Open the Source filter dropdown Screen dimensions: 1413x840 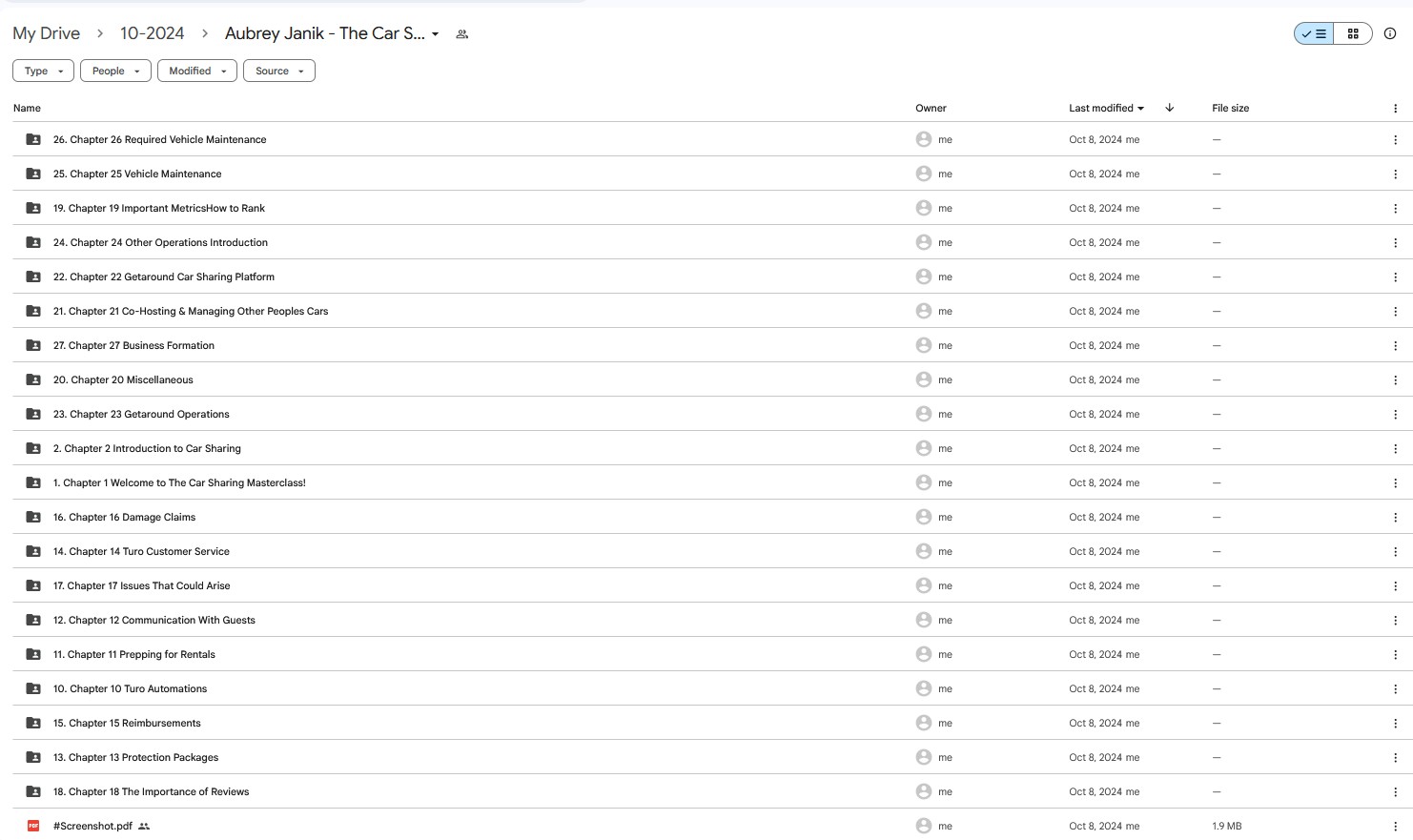(279, 71)
